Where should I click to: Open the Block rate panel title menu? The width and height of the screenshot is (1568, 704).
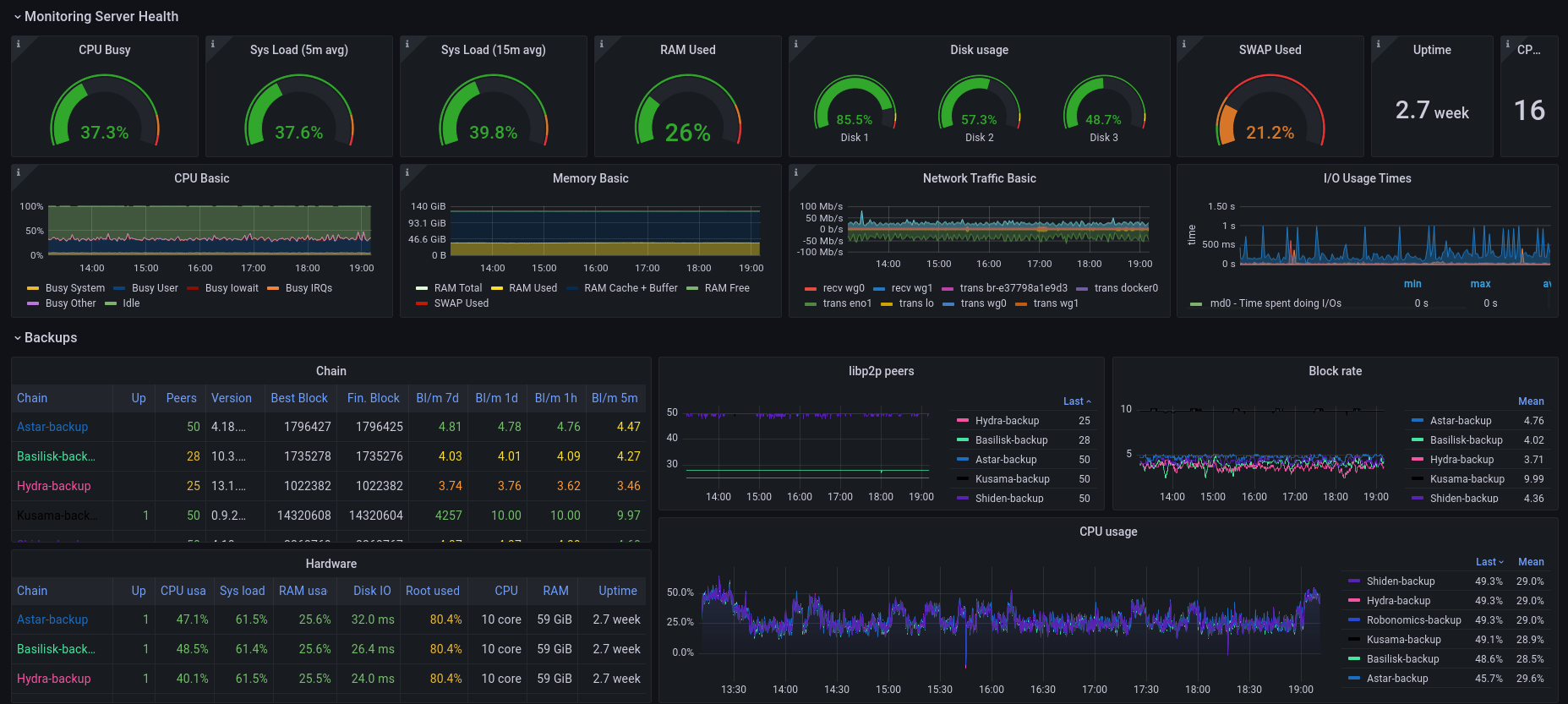coord(1335,371)
